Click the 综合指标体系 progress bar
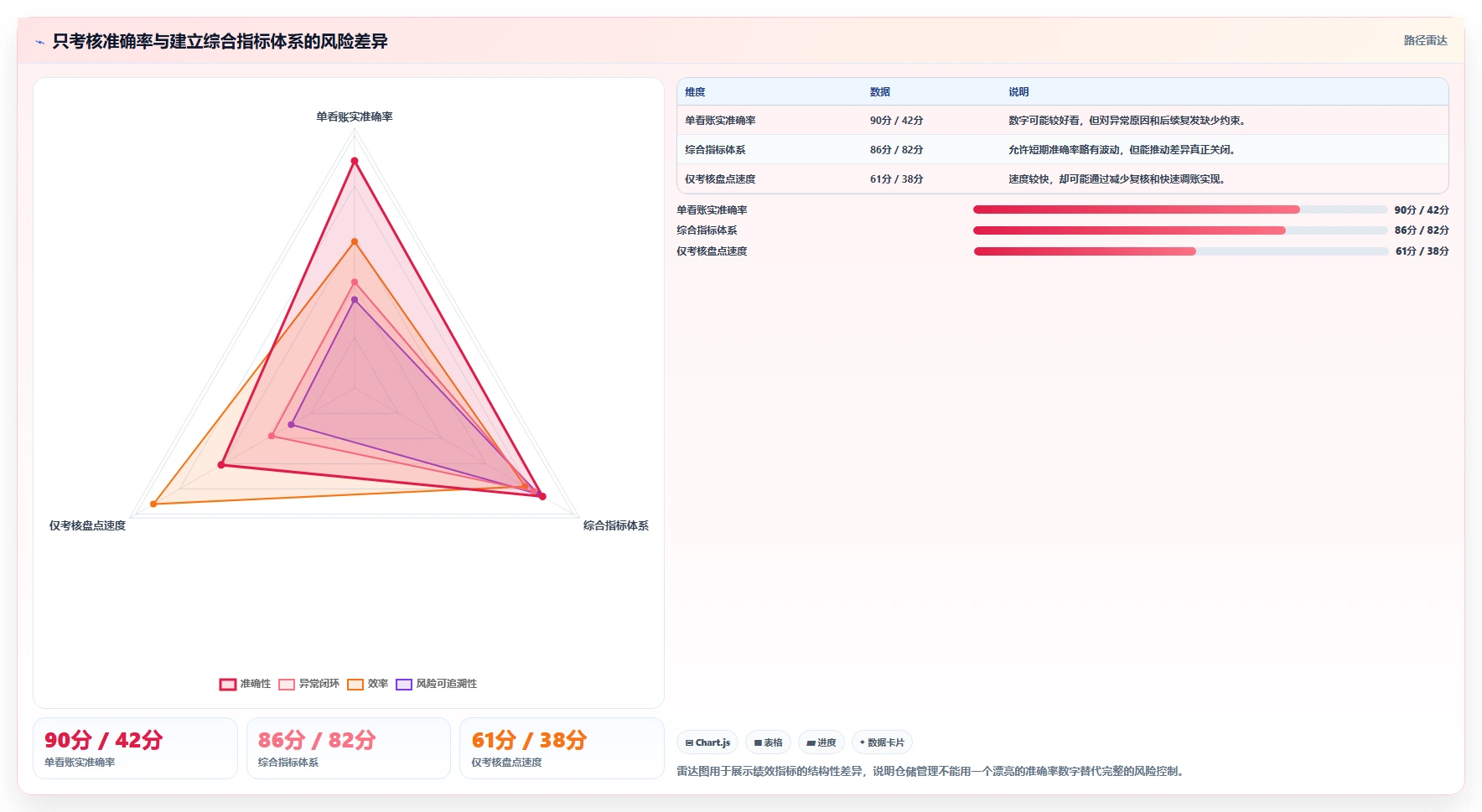Screen dimensions: 1482x812 pos(1180,230)
